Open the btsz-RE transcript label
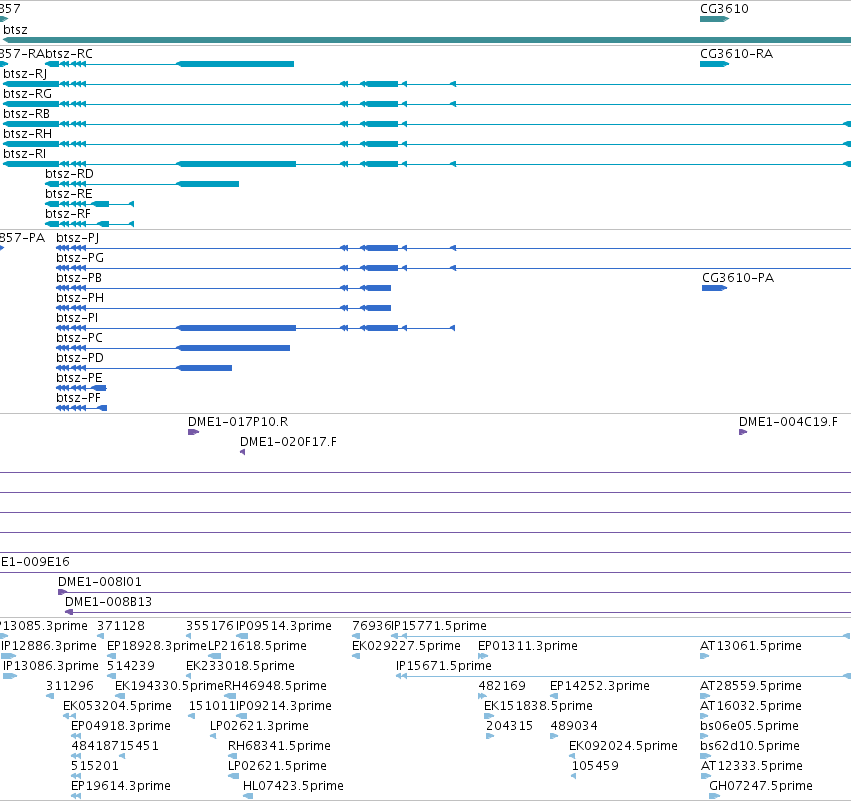 coord(69,194)
